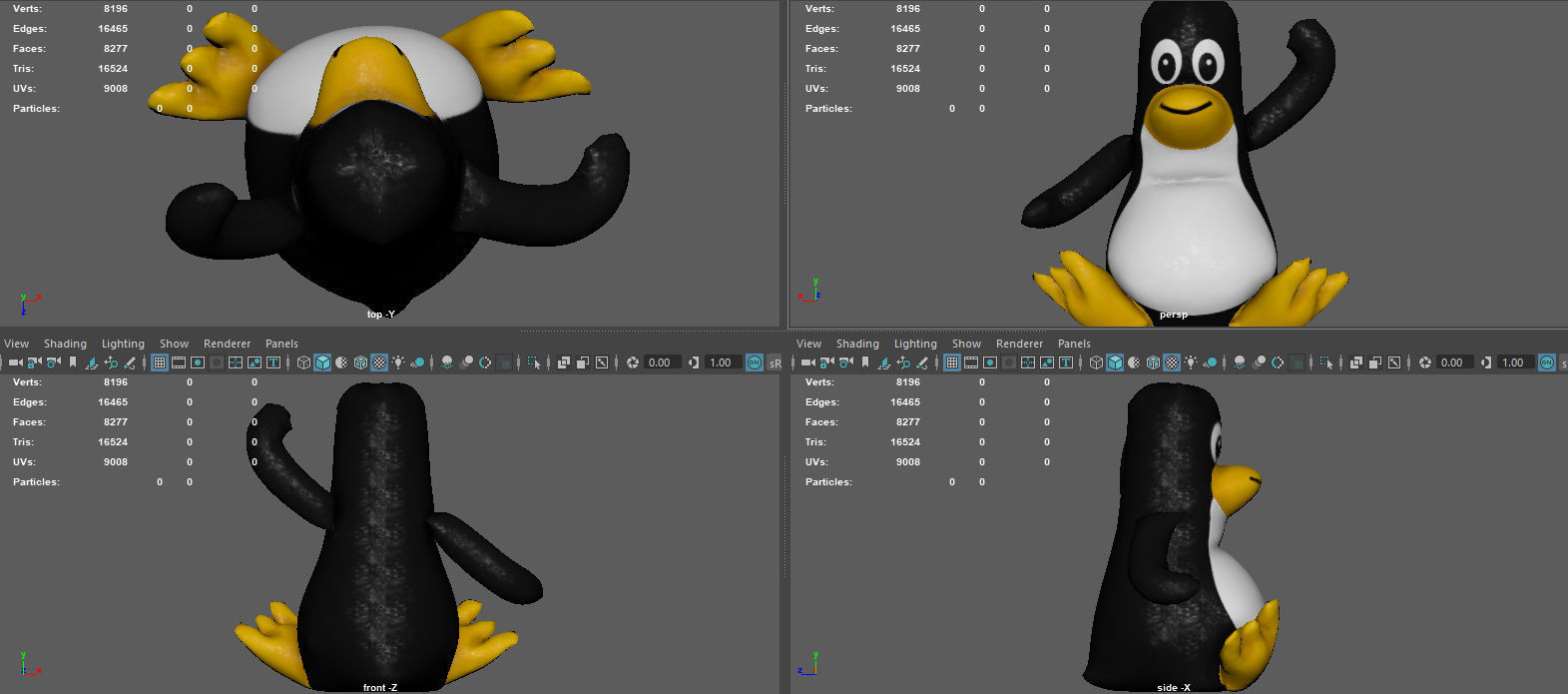
Task: Click Motion Blur icon in front -Z panel
Action: click(x=467, y=362)
